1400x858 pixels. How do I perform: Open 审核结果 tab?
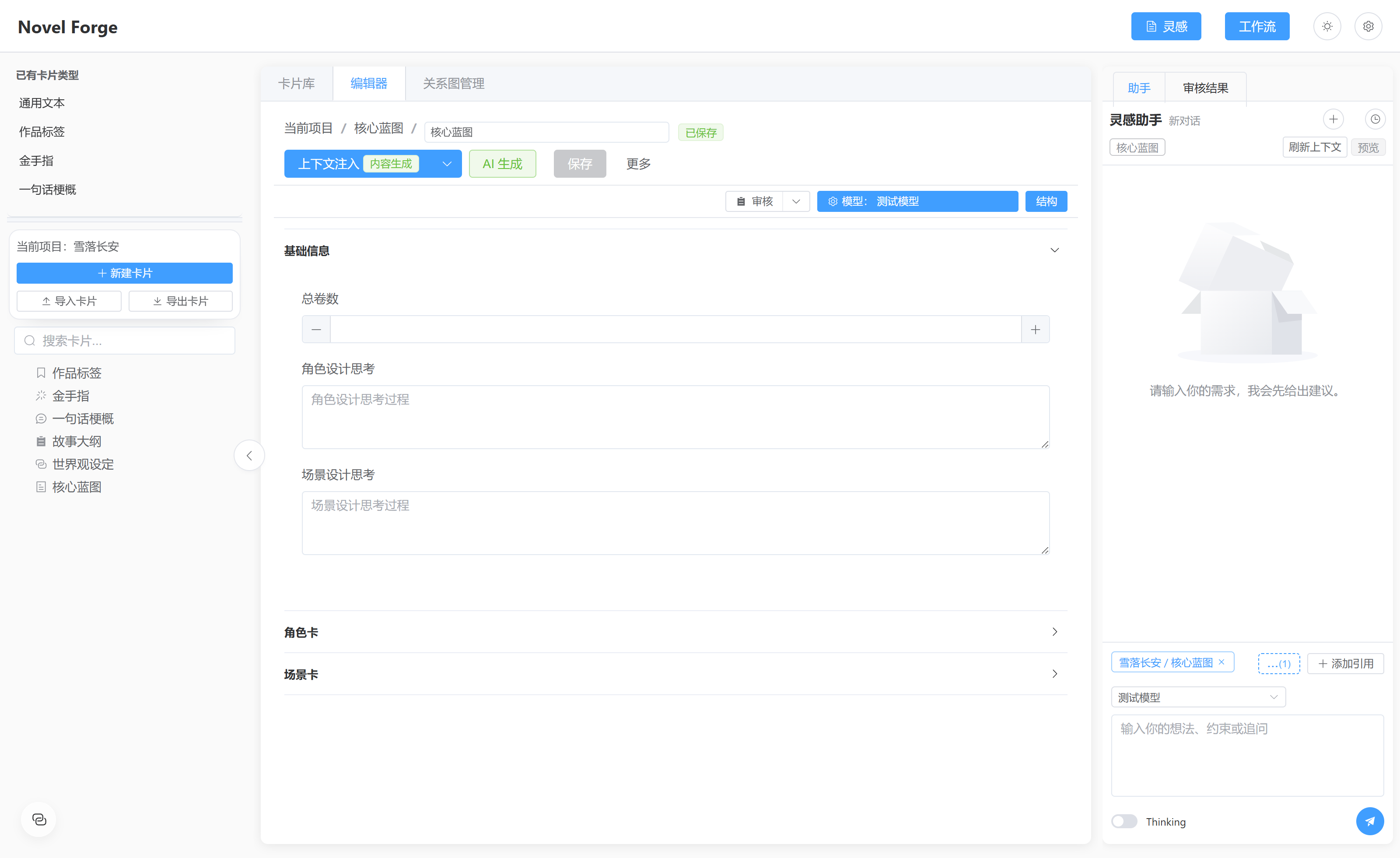tap(1206, 88)
